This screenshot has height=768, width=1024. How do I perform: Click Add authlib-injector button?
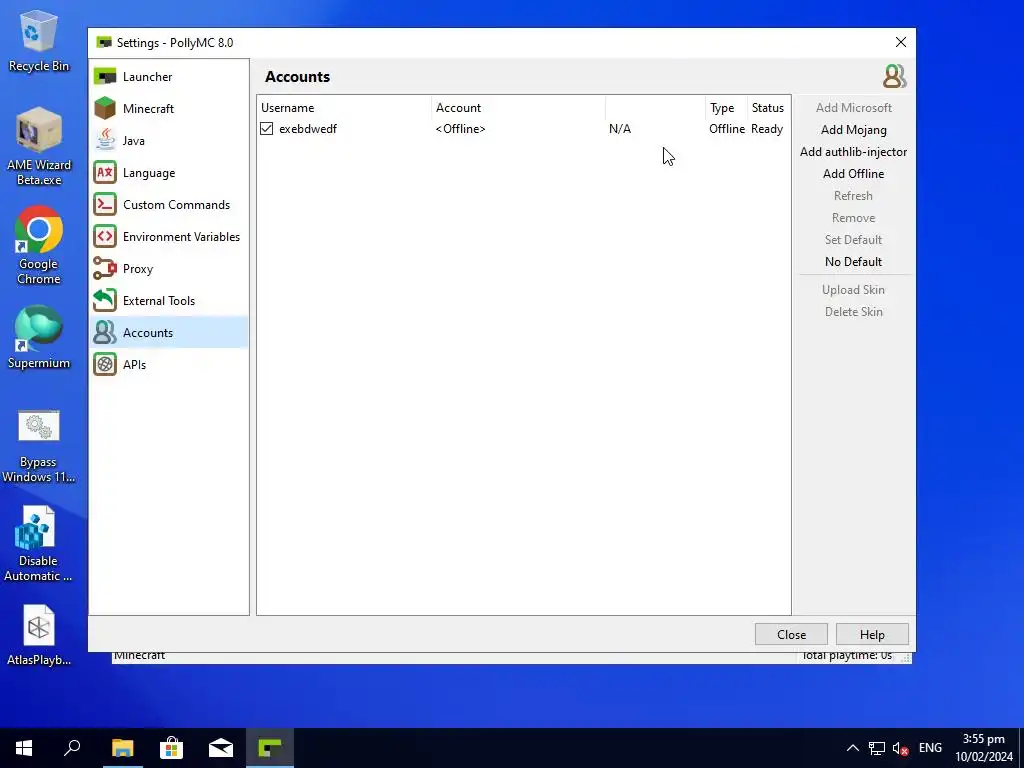[854, 152]
